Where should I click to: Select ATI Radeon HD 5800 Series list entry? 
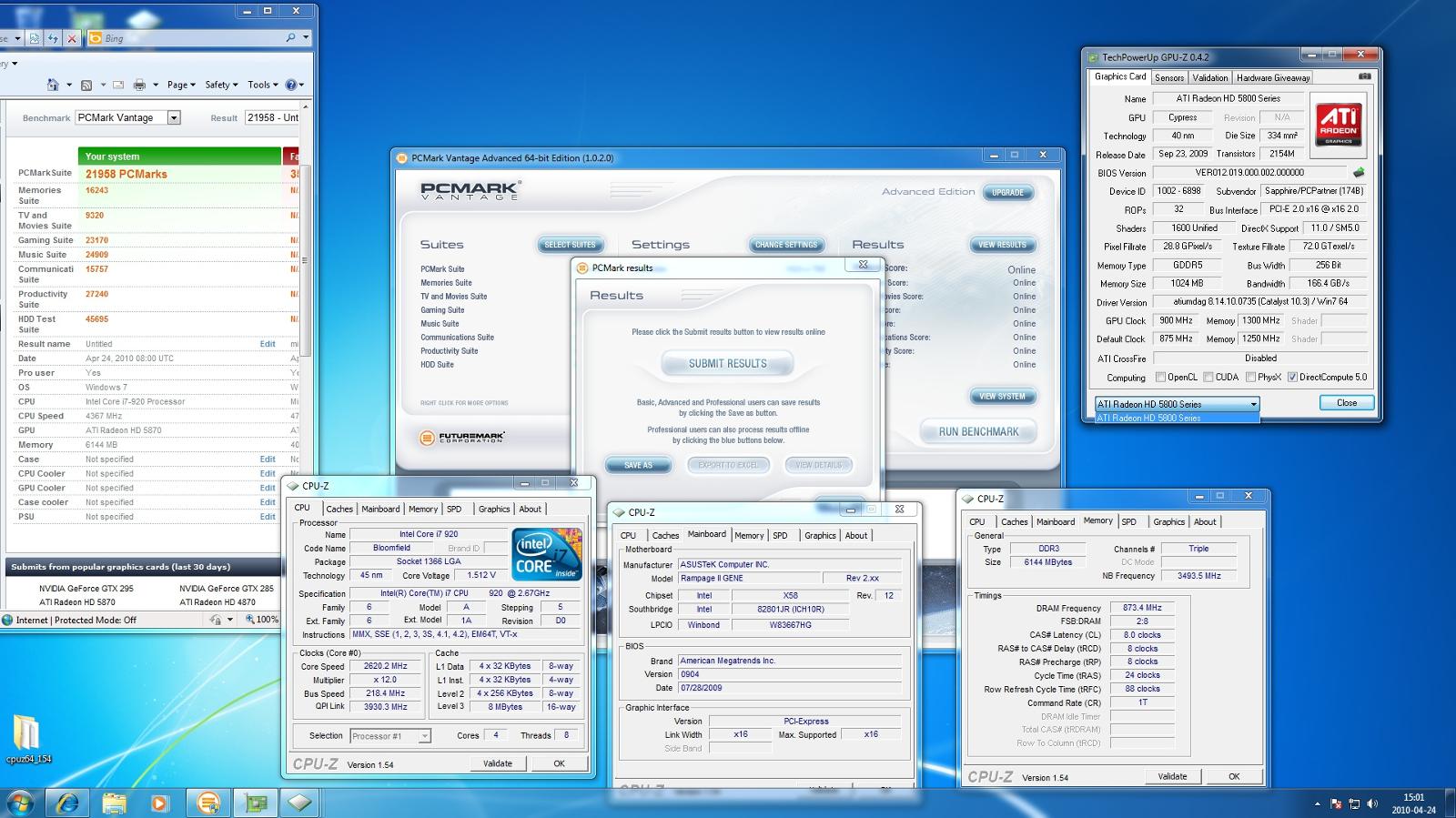[x=1177, y=418]
